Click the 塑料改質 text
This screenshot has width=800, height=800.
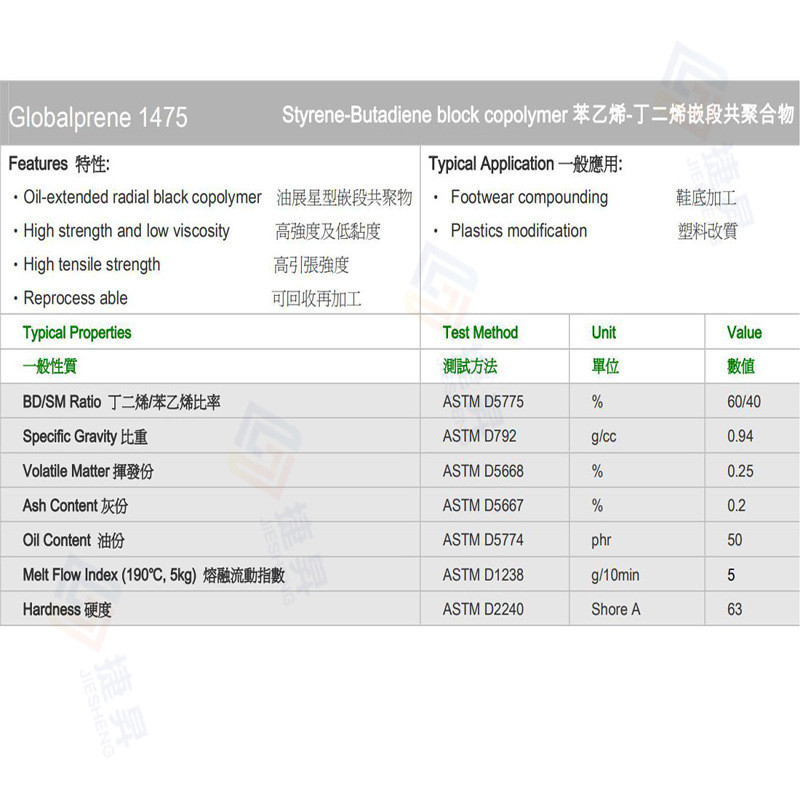[x=707, y=231]
